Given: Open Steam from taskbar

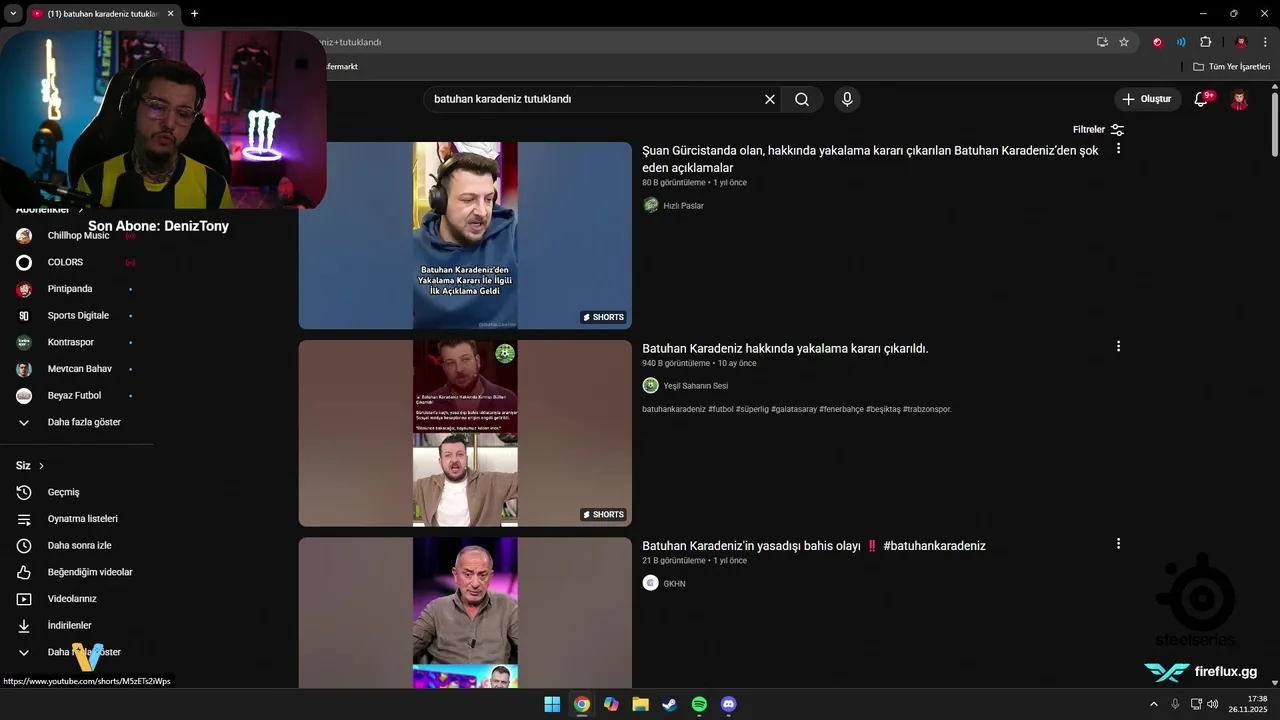Looking at the screenshot, I should pos(669,704).
